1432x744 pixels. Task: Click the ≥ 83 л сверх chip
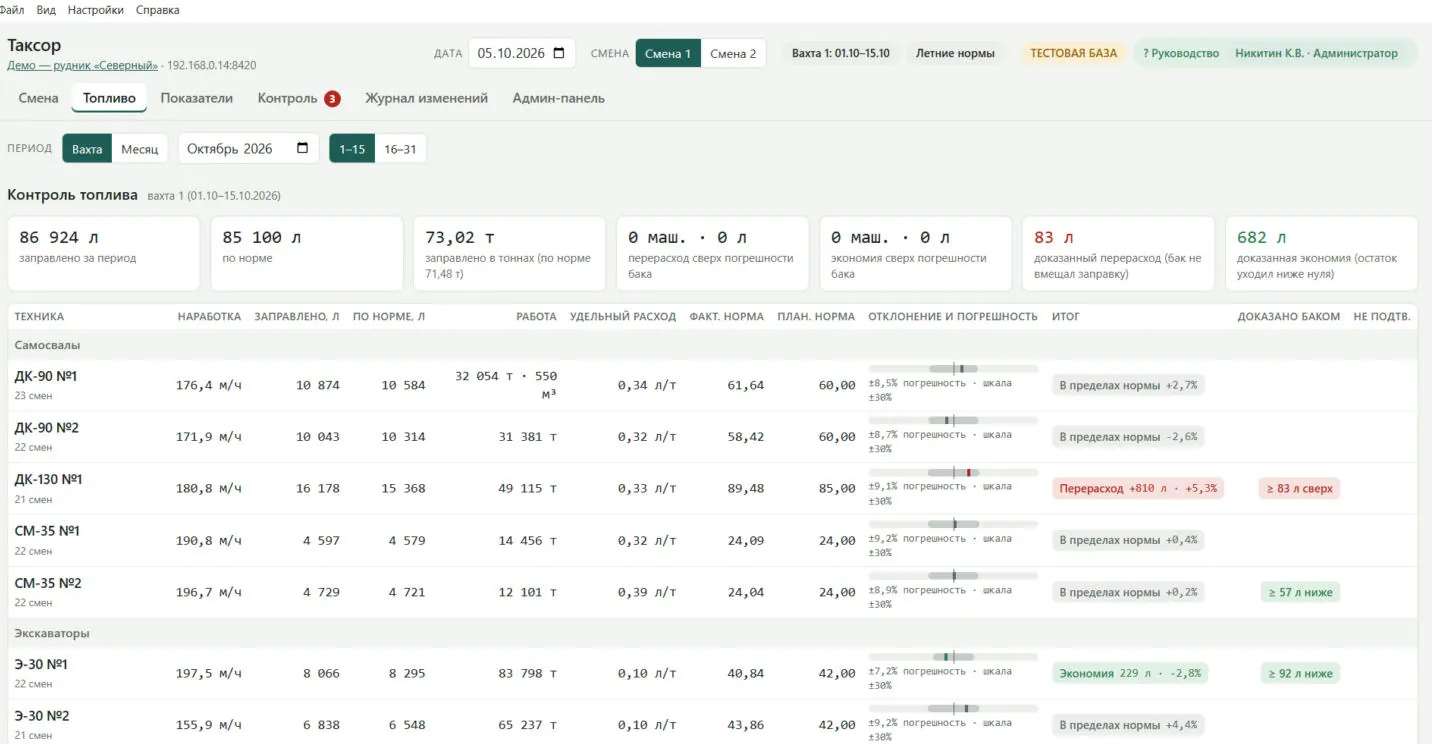pyautogui.click(x=1300, y=488)
